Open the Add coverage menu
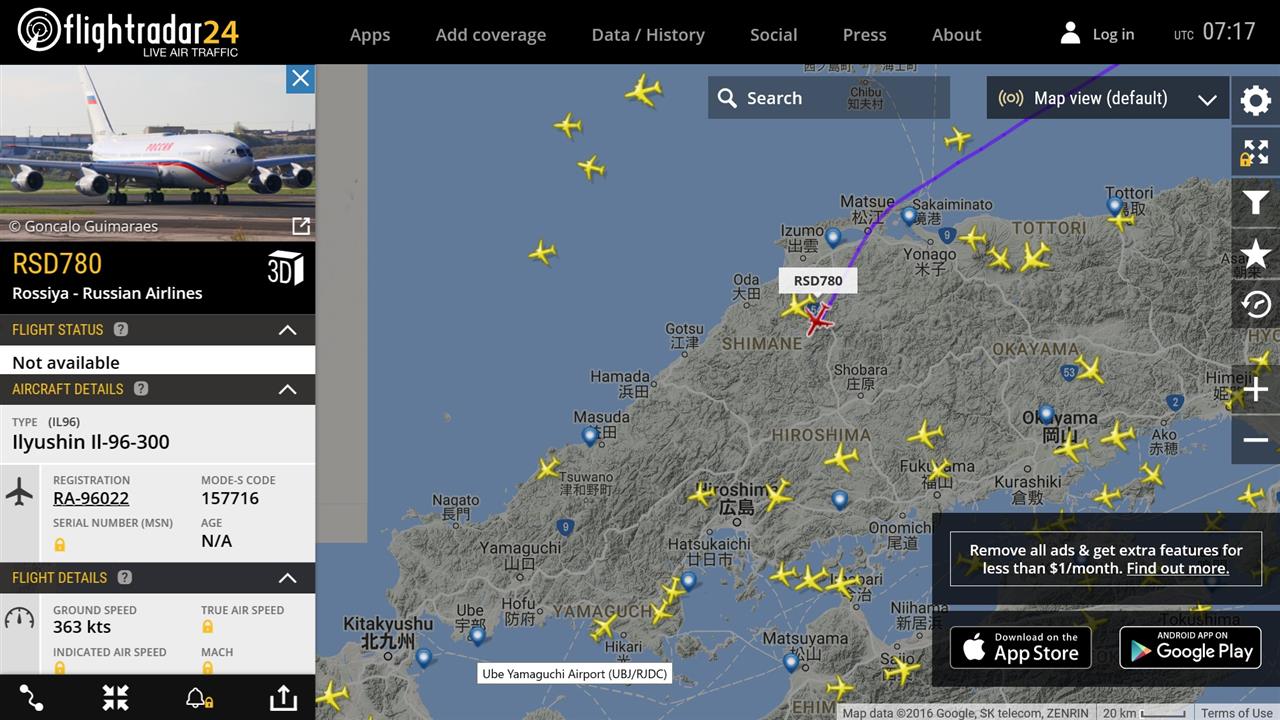The height and width of the screenshot is (720, 1280). (x=491, y=35)
